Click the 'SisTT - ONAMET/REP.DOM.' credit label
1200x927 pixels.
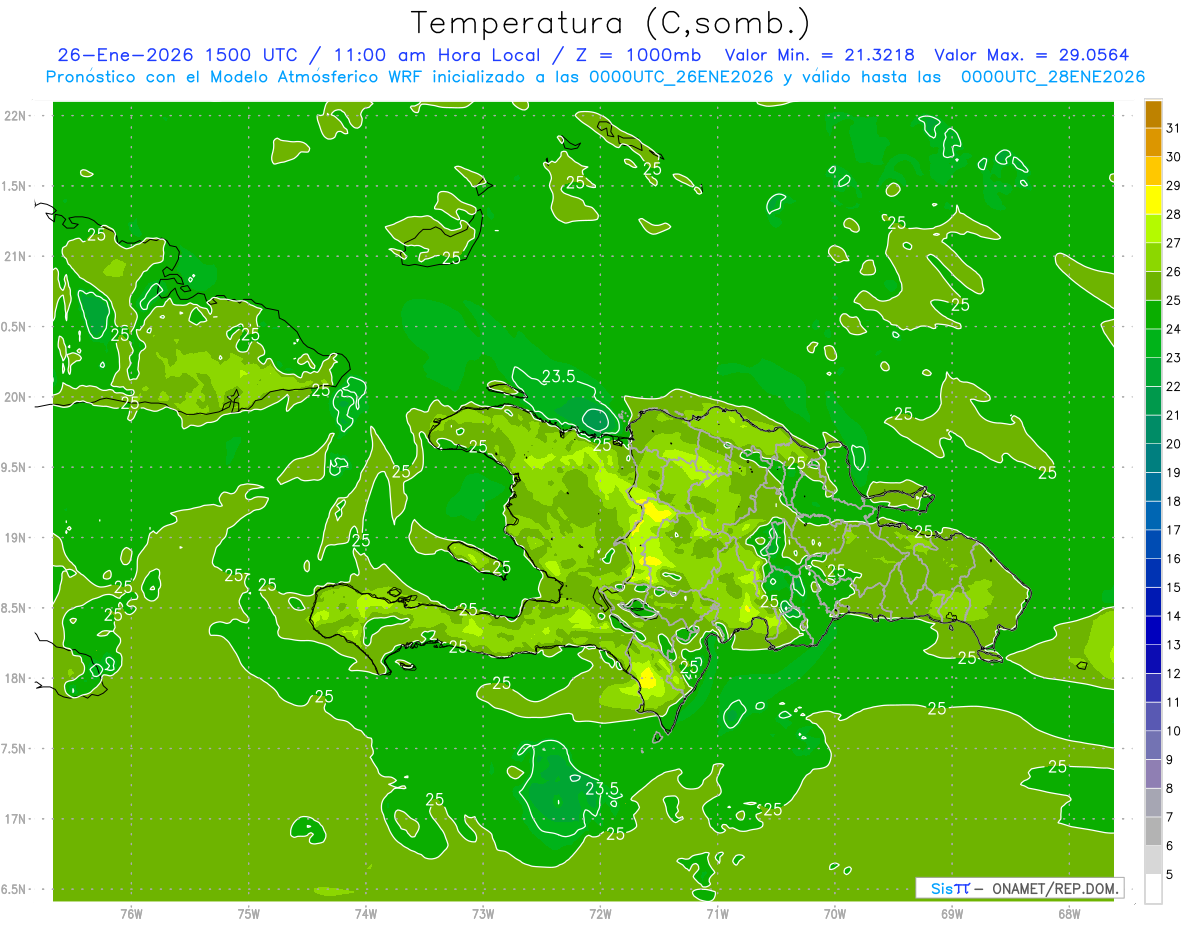point(1019,888)
